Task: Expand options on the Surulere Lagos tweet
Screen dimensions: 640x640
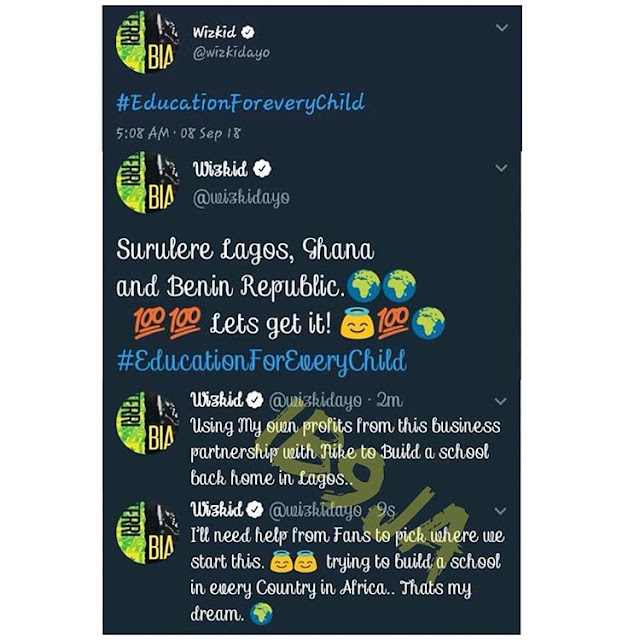Action: (x=501, y=168)
